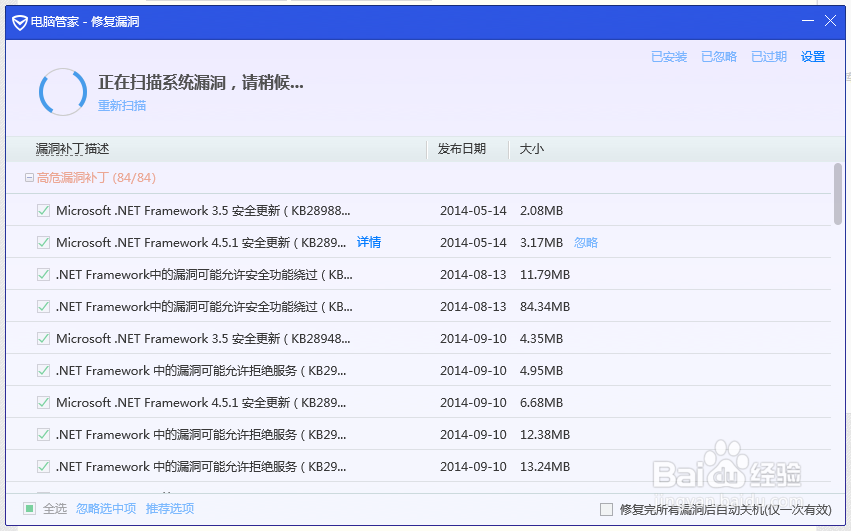
Task: Uncheck the 2.08MB .NET Framework 3.5 patch
Action: [x=43, y=210]
